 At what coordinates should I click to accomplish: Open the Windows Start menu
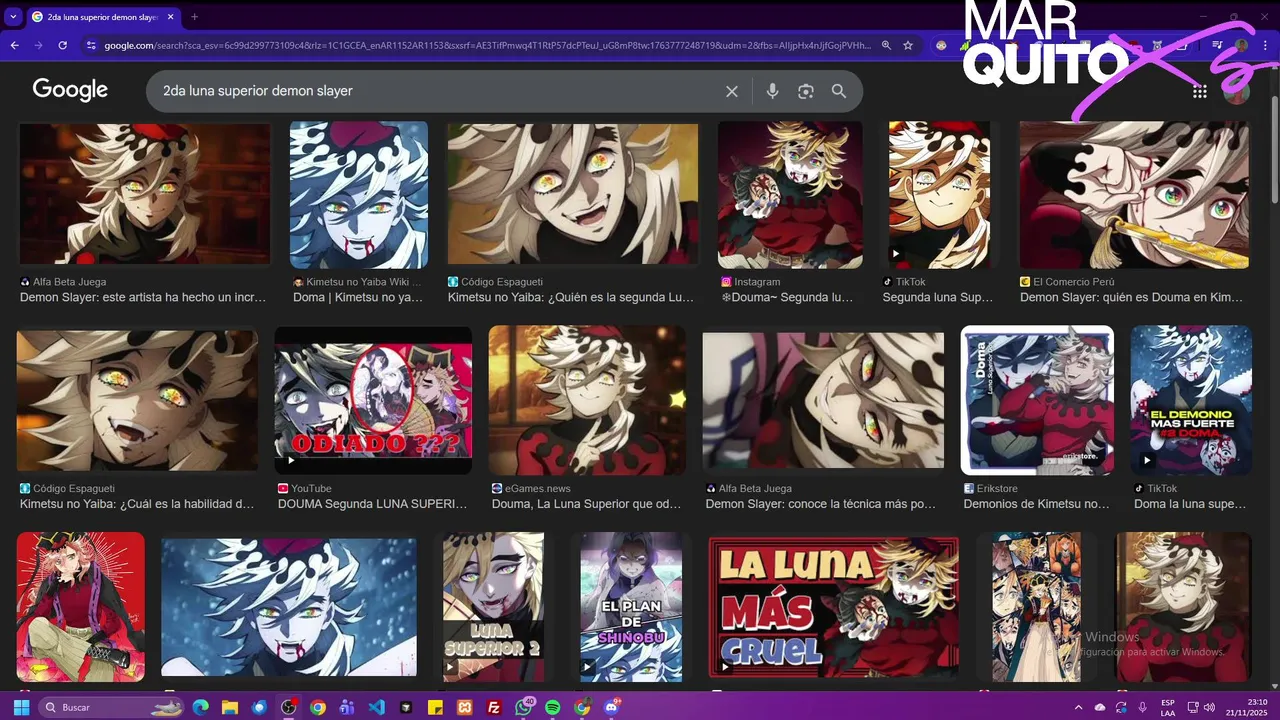tap(21, 707)
